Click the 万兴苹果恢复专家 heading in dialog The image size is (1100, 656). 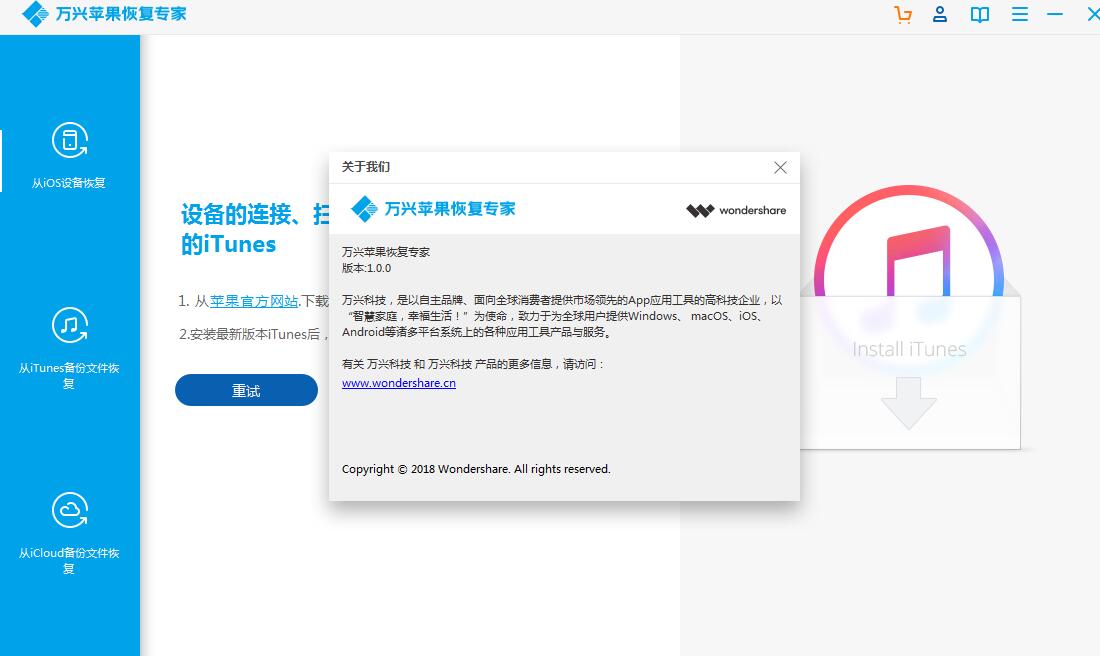pos(450,208)
